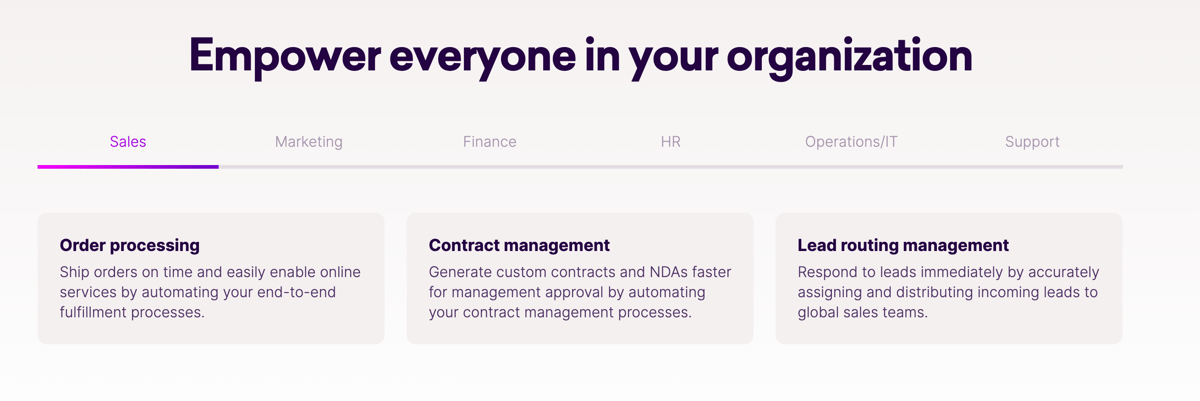Click the Order processing description text
Screen dimensions: 1200x401
(210, 292)
